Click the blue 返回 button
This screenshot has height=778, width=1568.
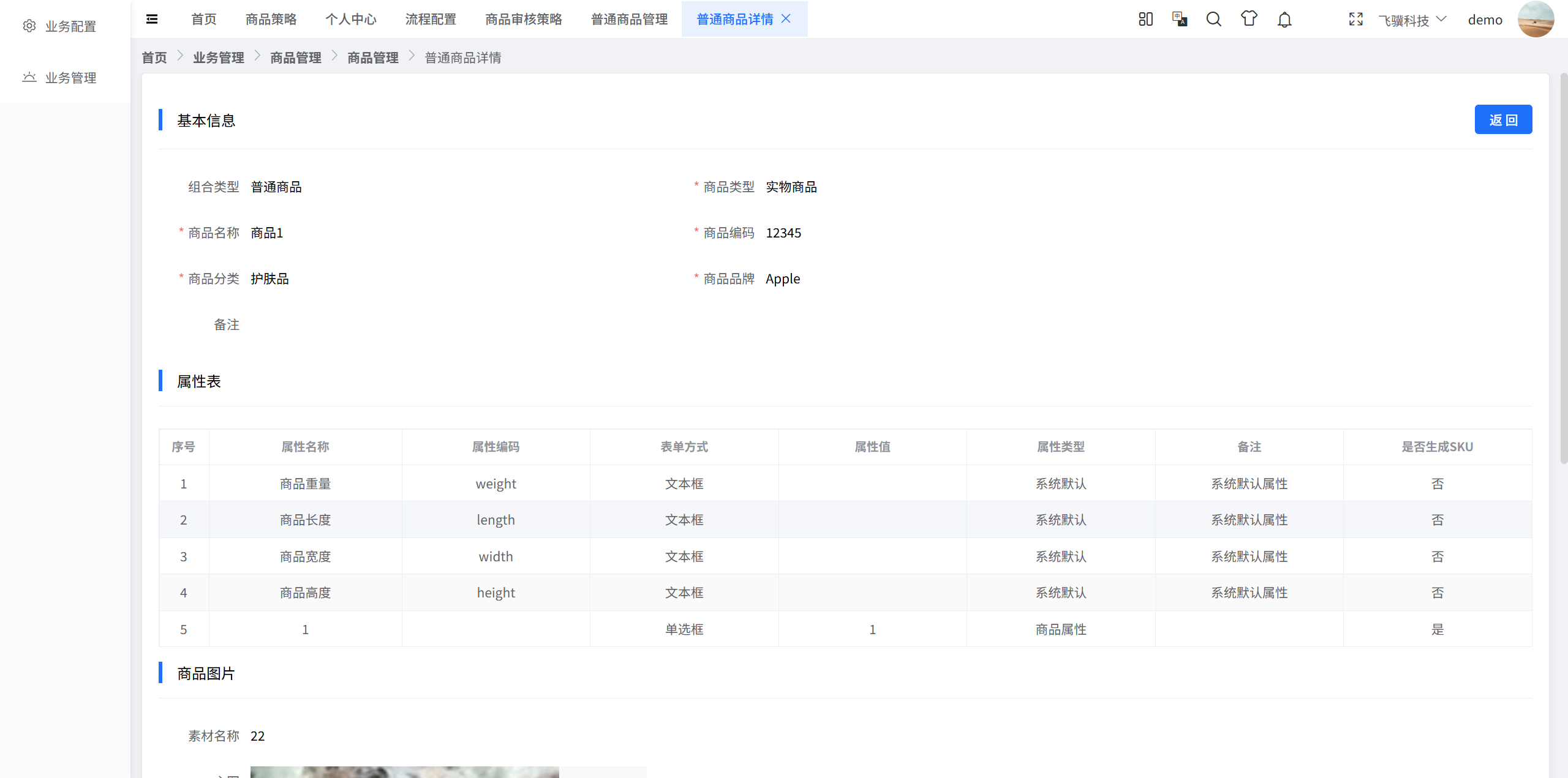click(x=1503, y=119)
